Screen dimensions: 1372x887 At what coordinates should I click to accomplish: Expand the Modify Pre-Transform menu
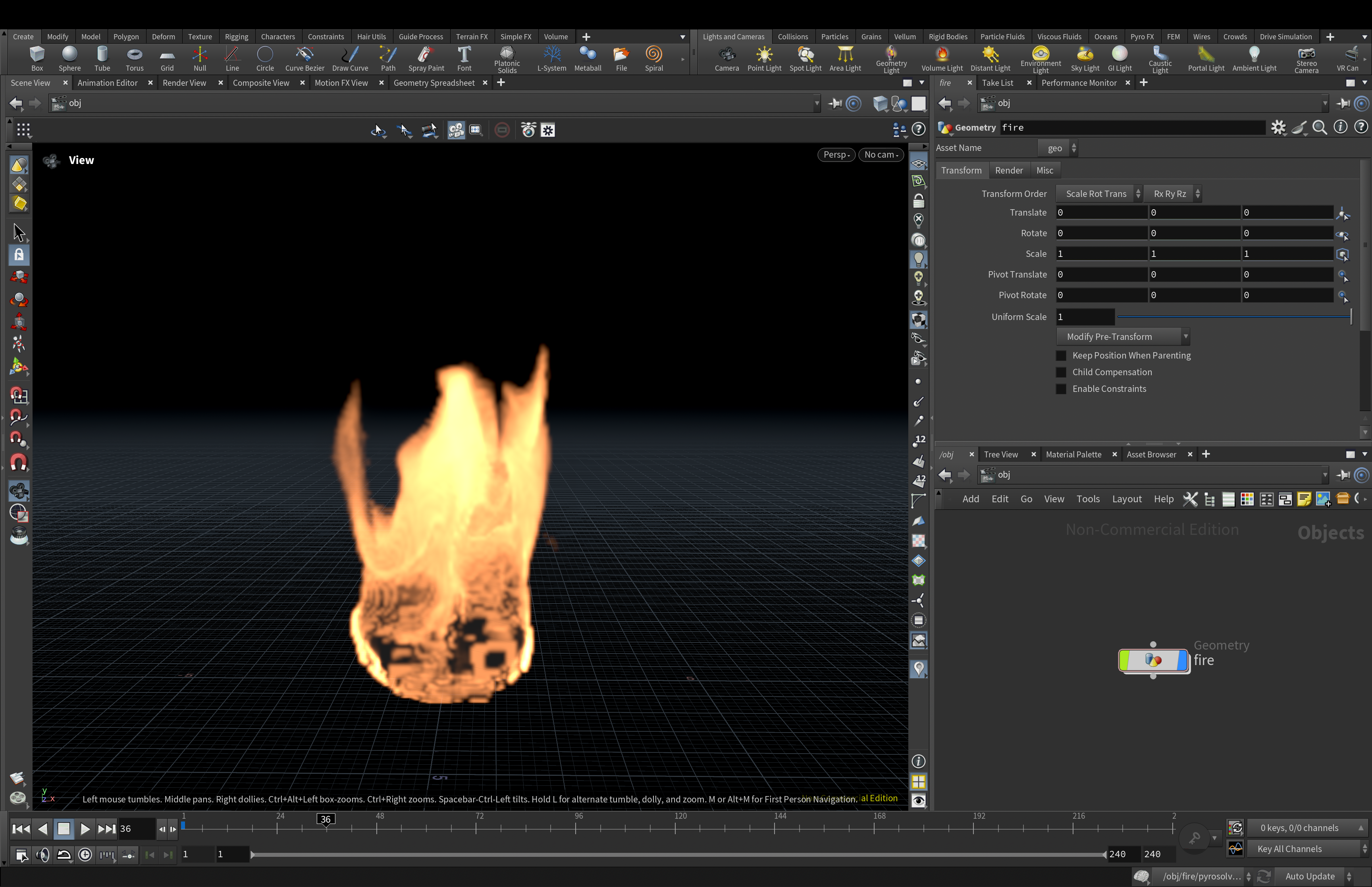(x=1122, y=336)
